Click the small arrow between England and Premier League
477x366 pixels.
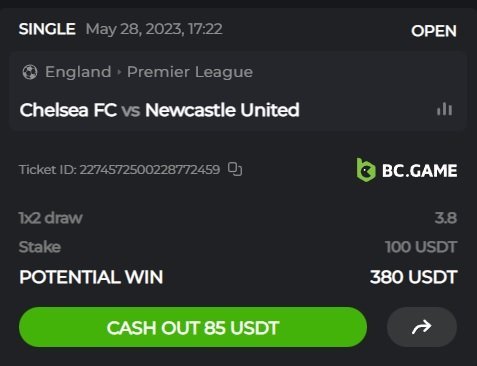[x=119, y=72]
